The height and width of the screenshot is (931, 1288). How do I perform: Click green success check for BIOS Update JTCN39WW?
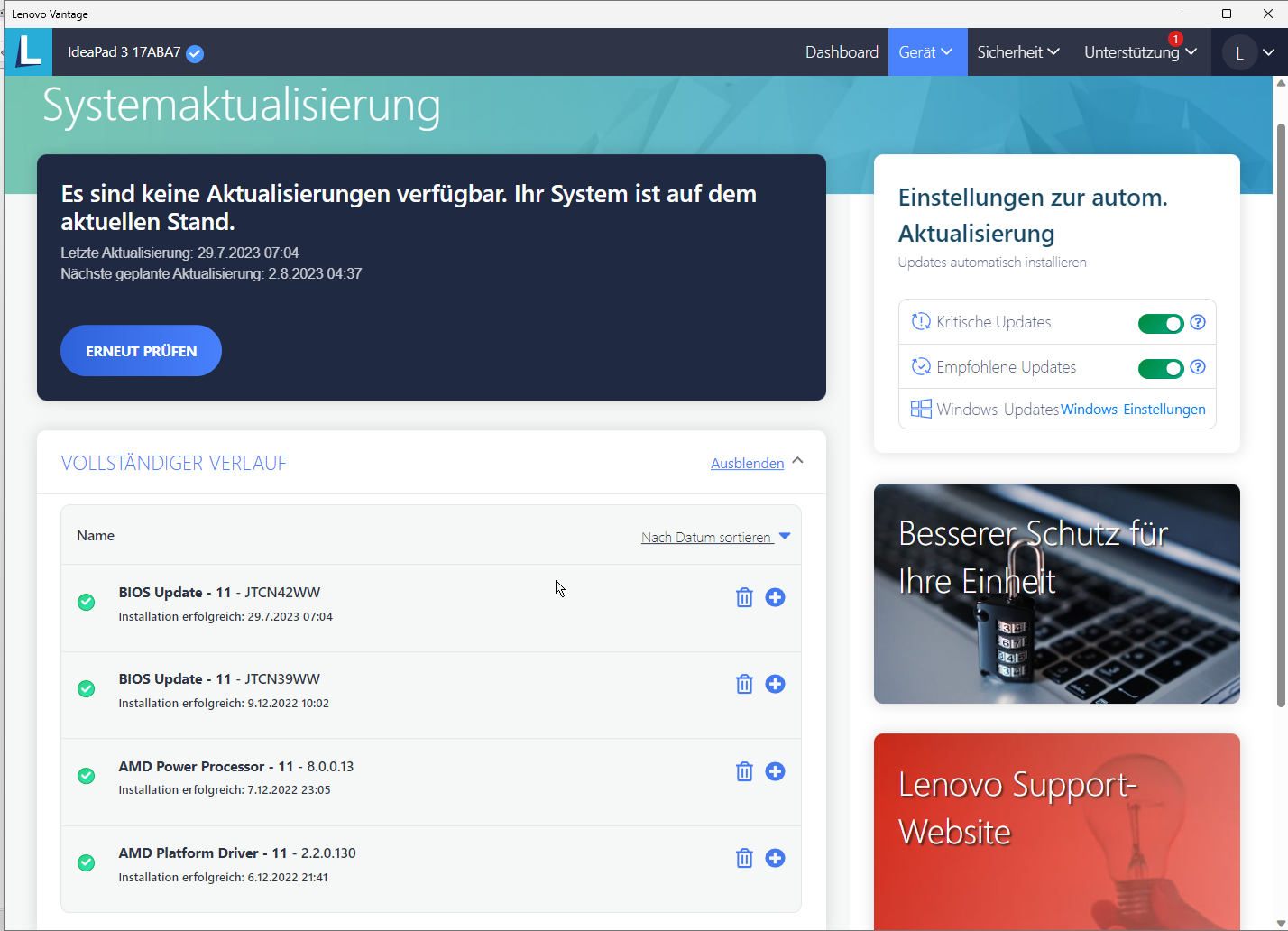coord(87,689)
